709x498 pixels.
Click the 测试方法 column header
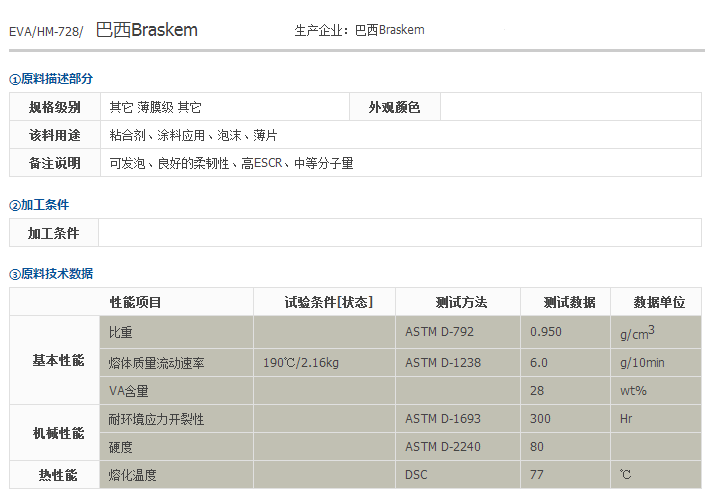click(458, 302)
